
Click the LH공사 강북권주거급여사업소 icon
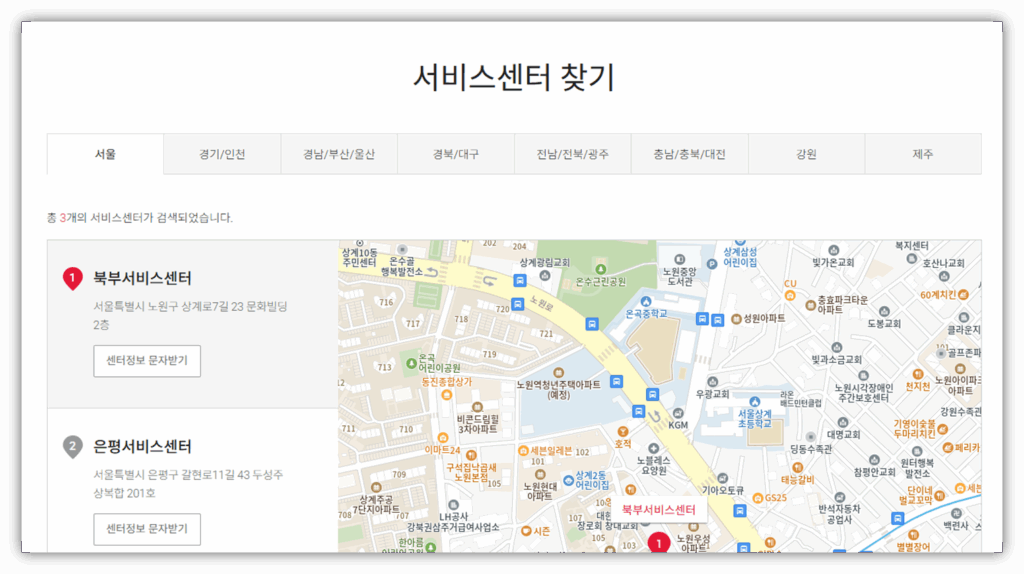(x=454, y=505)
